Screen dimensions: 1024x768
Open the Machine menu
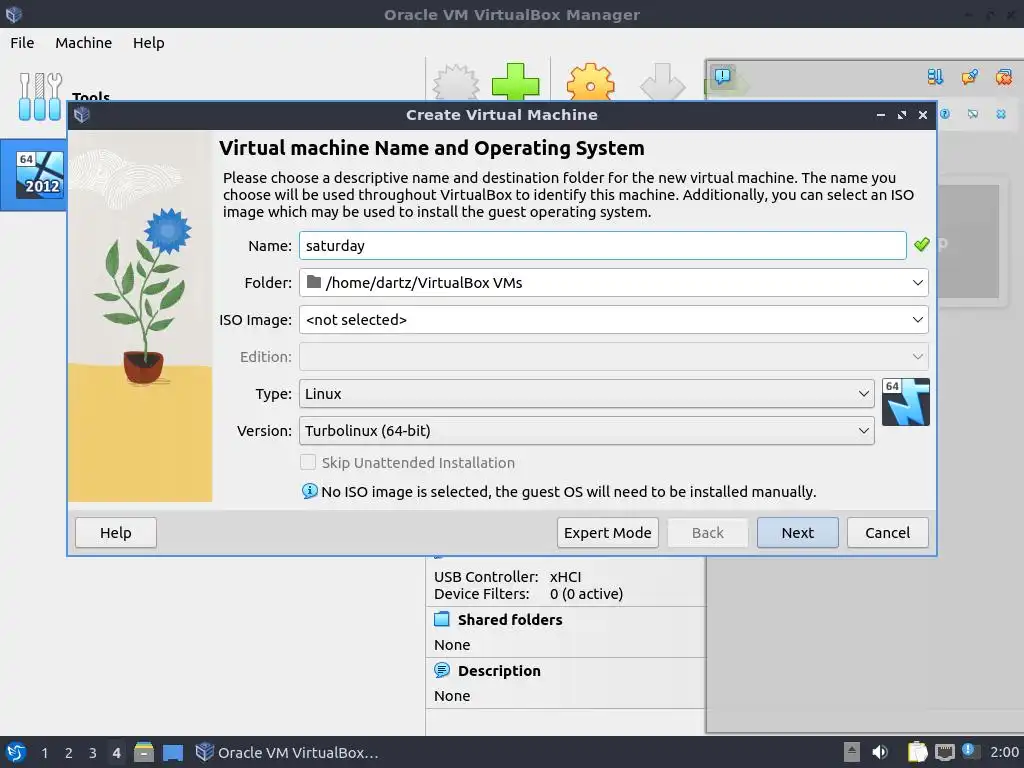click(x=84, y=43)
